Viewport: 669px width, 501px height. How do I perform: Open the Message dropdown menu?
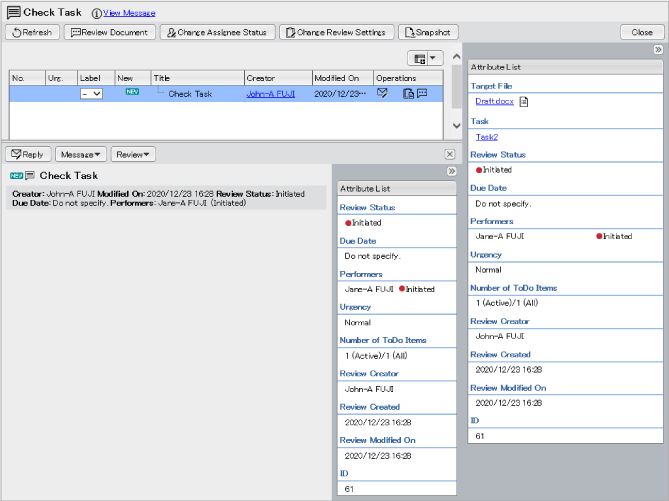coord(82,154)
